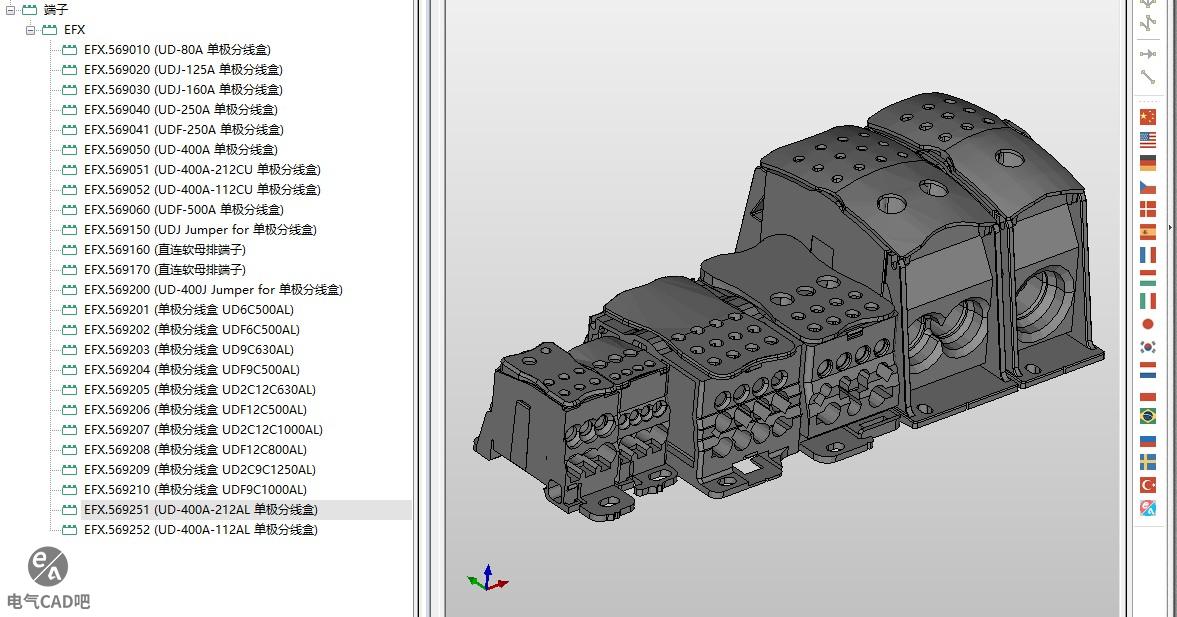Click the XYZ coordinate axis indicator
The image size is (1177, 617).
[x=487, y=578]
